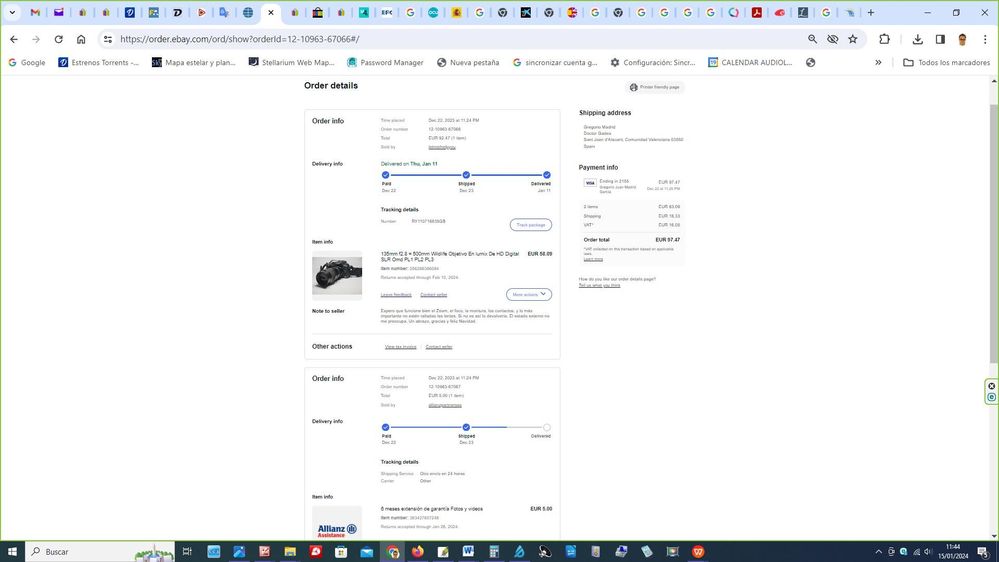Image resolution: width=999 pixels, height=562 pixels.
Task: Open the Configuración: Sincr... bookmark
Action: click(652, 62)
